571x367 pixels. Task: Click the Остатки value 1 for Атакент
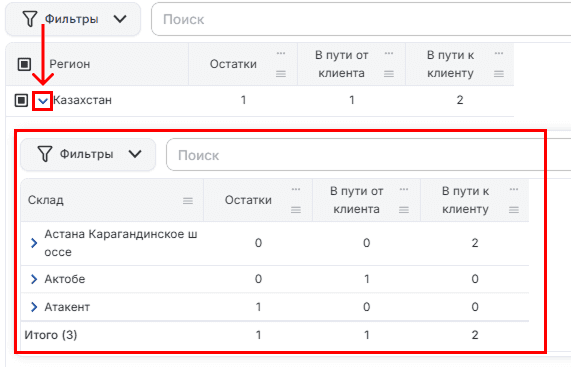point(258,307)
